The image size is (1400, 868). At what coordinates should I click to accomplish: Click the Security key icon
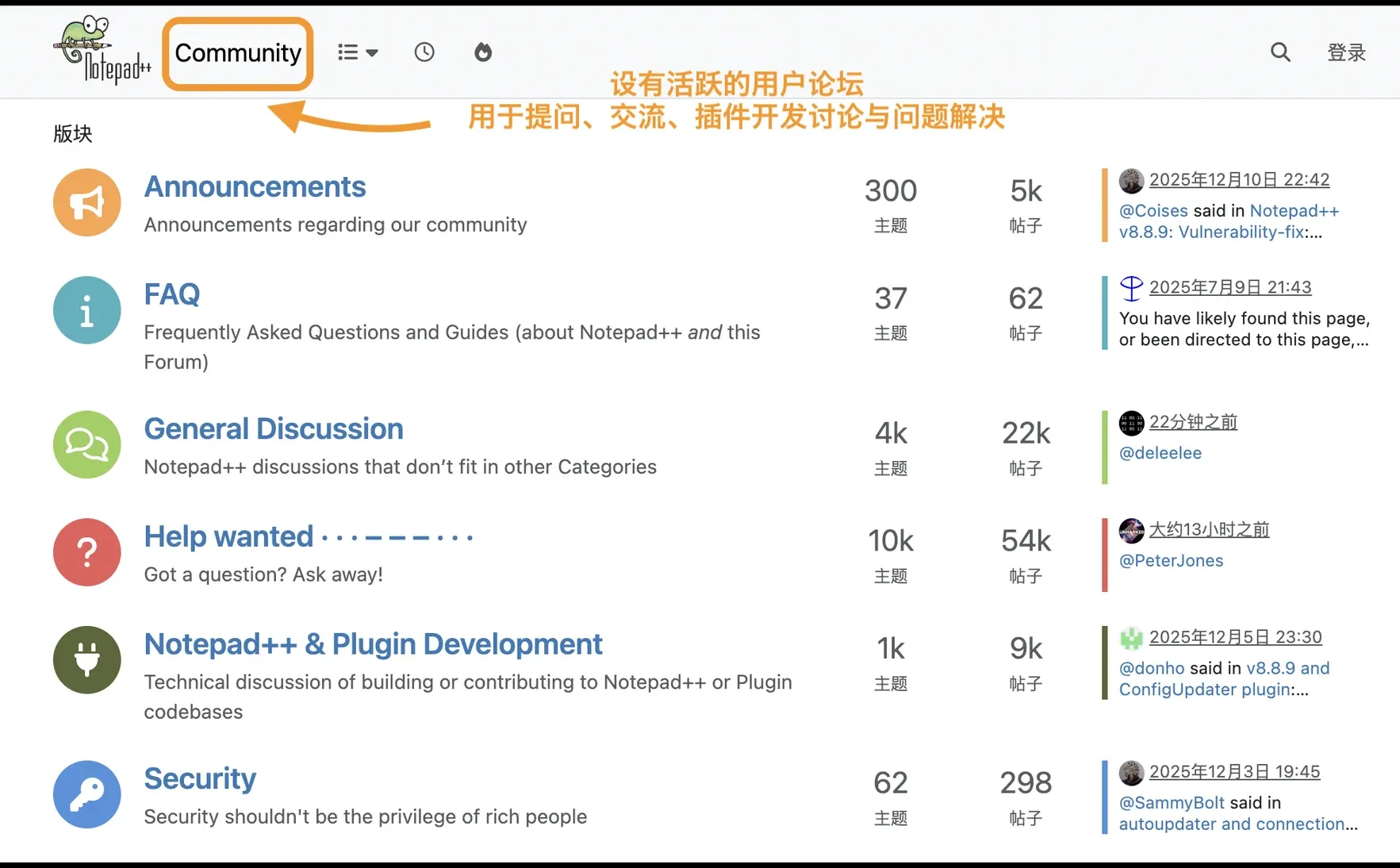(87, 794)
